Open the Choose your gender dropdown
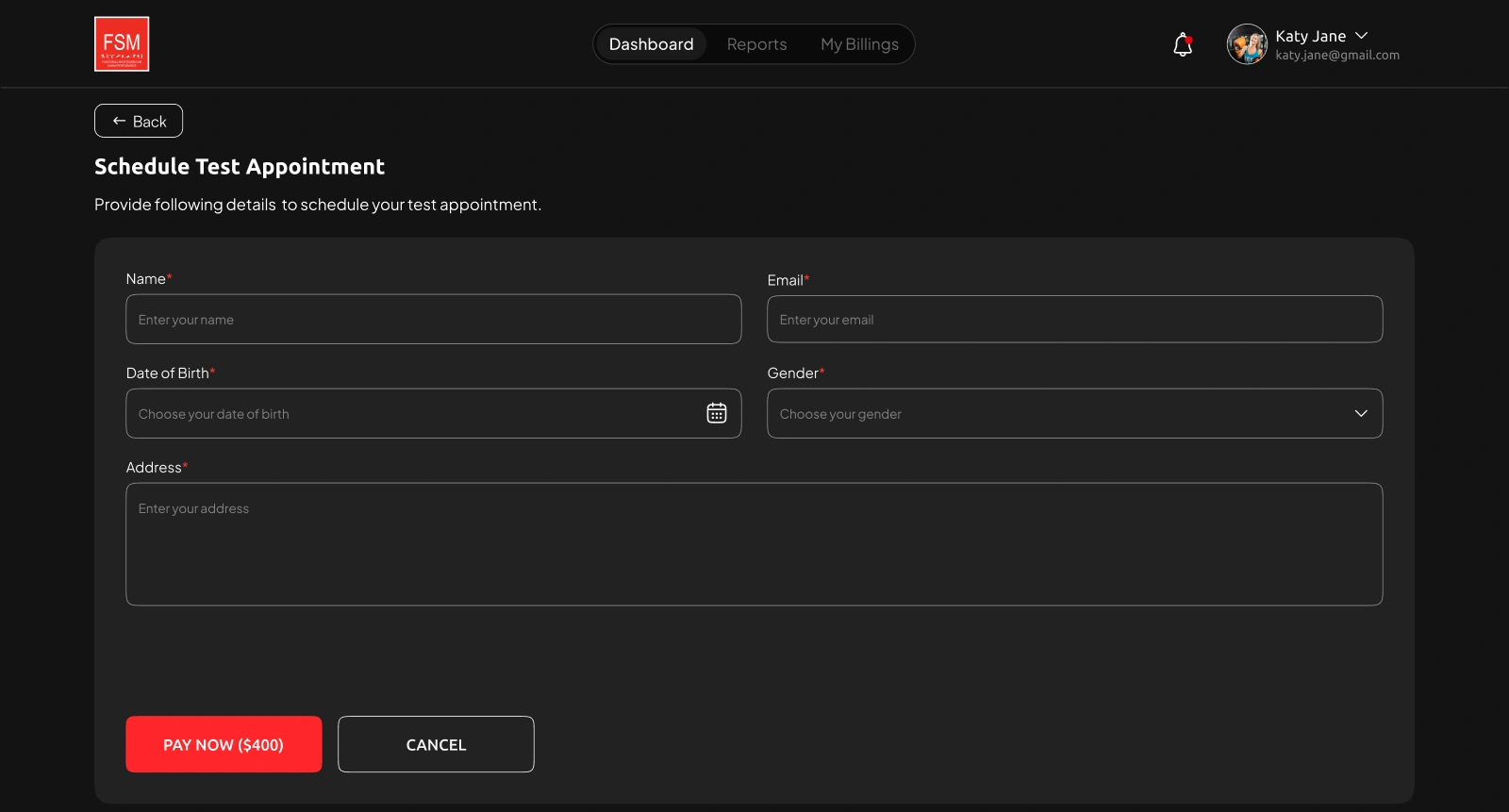Screen dimensions: 1509x812 [1075, 413]
